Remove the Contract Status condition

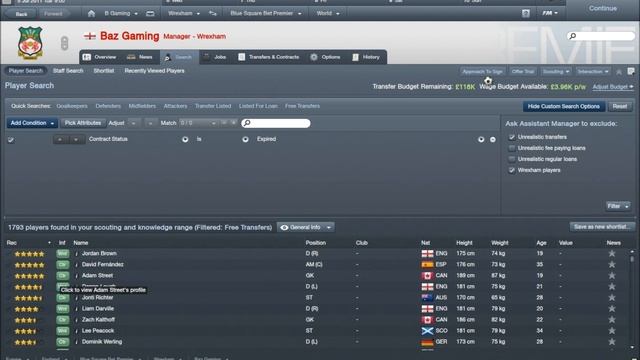pos(493,140)
